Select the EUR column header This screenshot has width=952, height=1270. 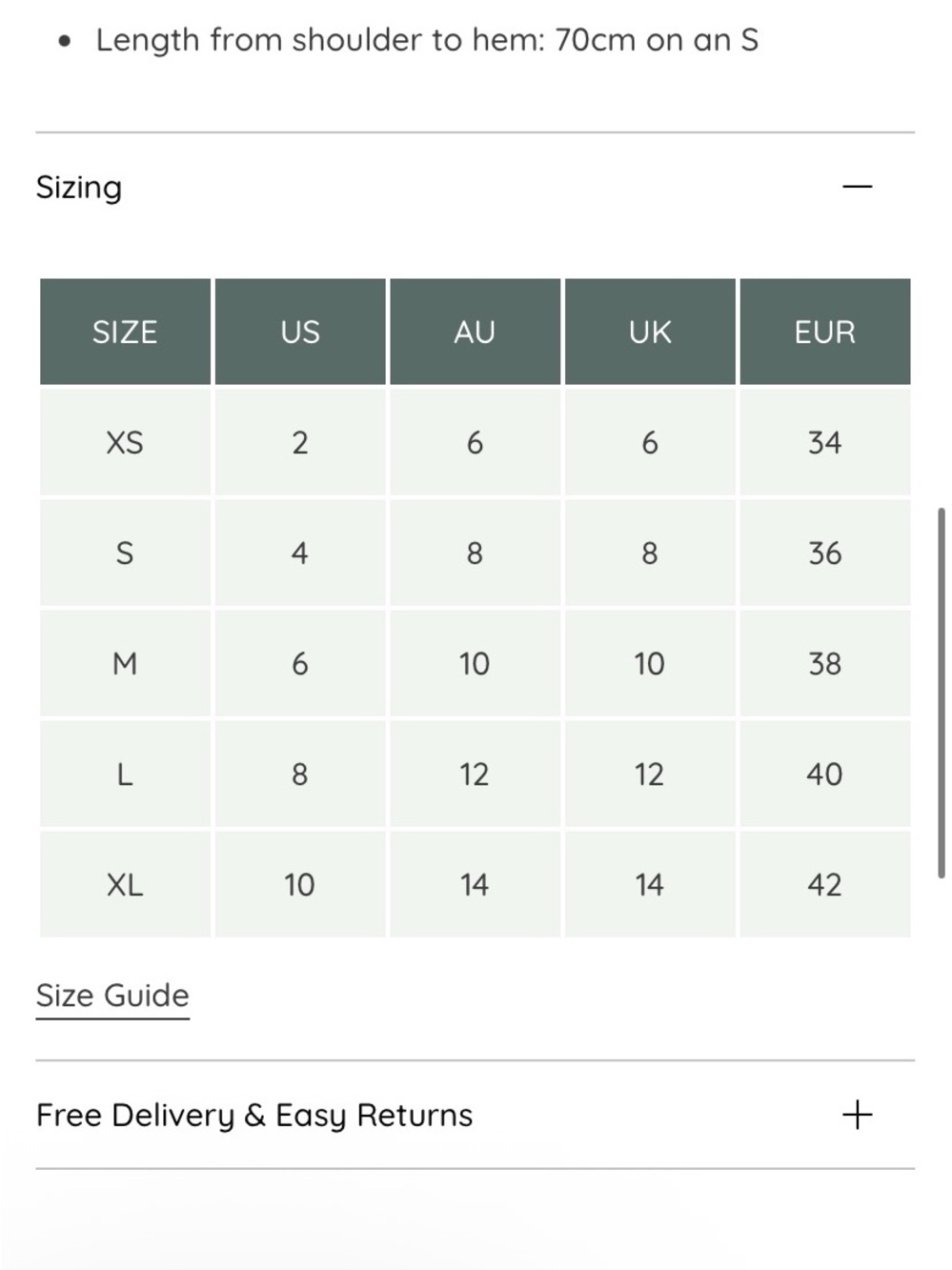[x=825, y=332]
